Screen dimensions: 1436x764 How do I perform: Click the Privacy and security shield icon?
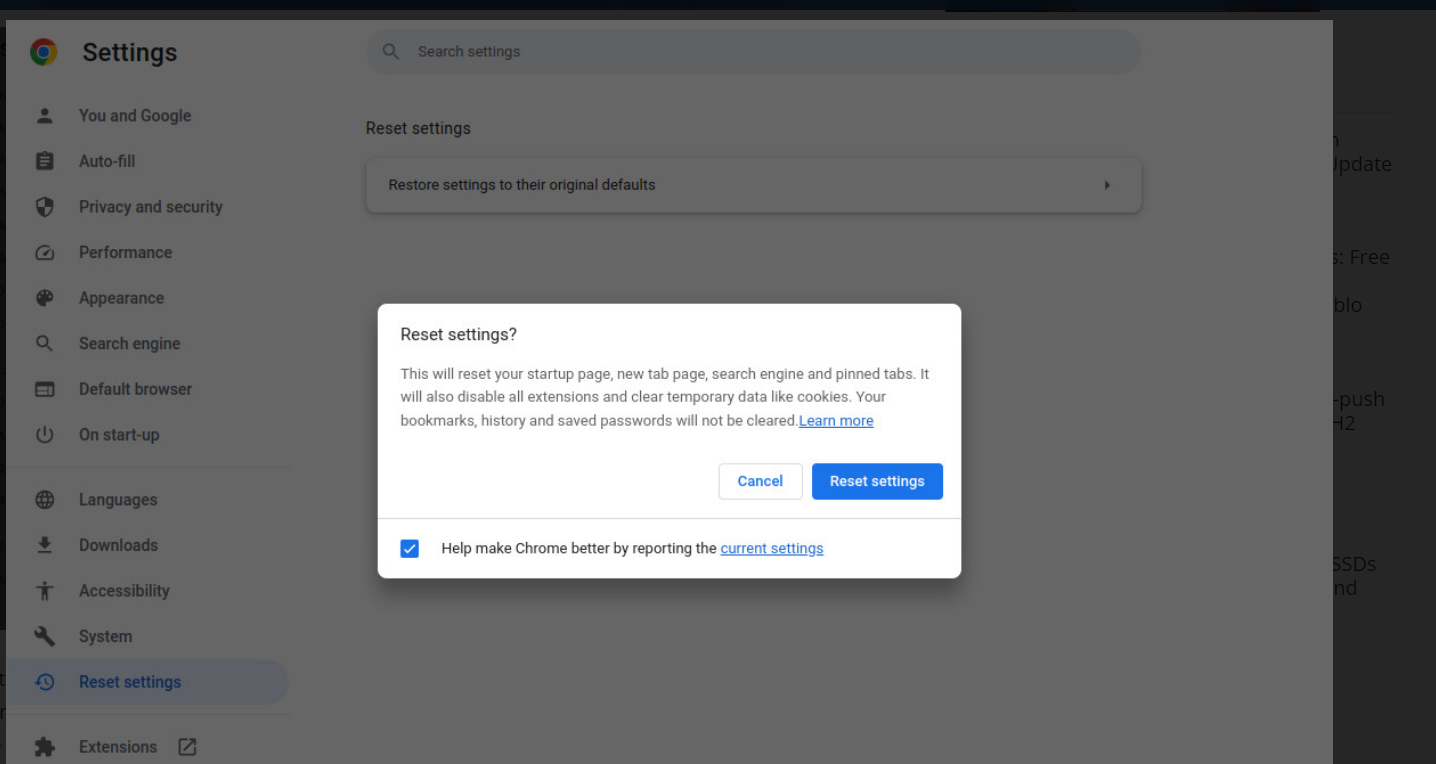point(44,207)
